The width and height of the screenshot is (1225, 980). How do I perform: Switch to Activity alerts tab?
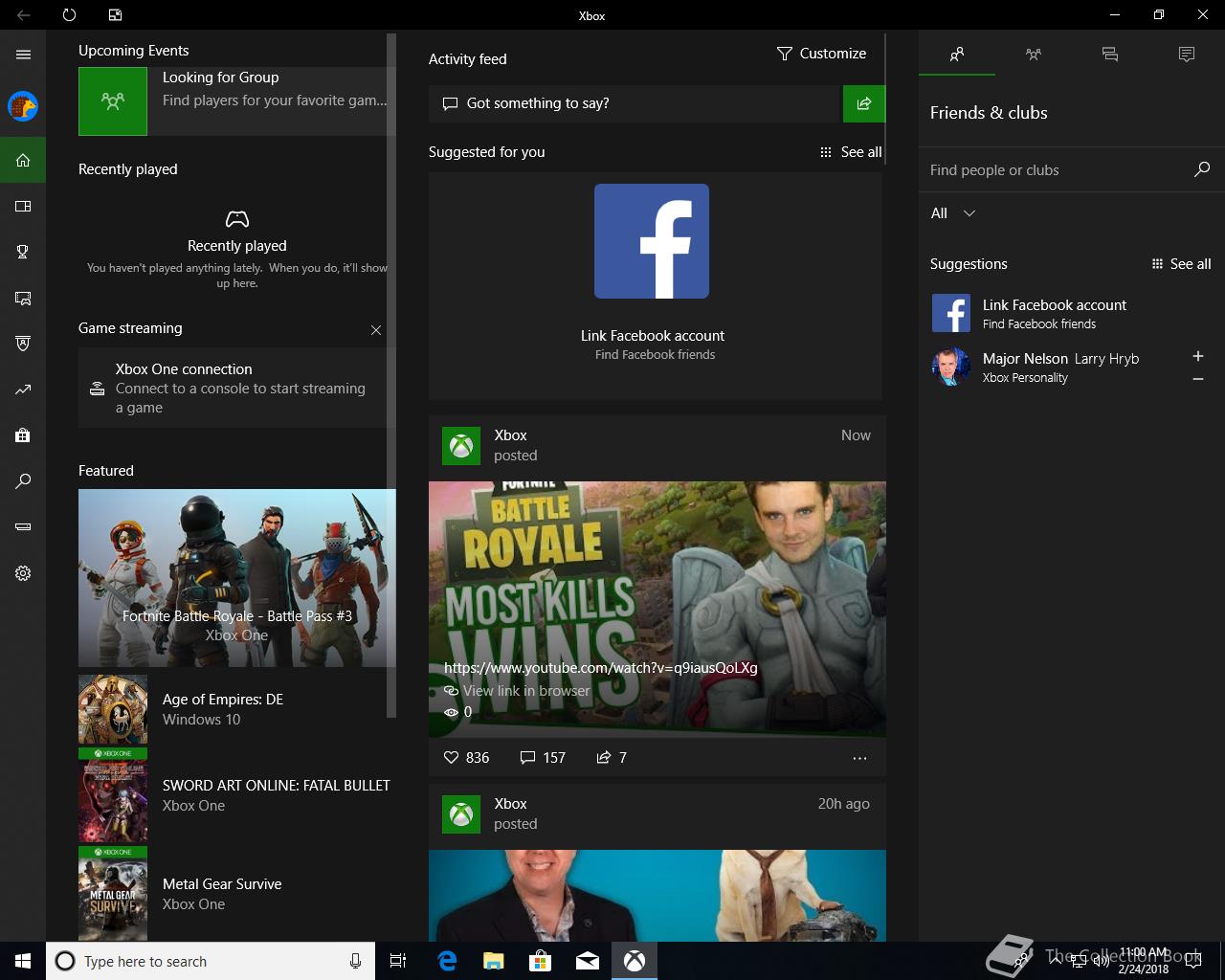(1187, 55)
